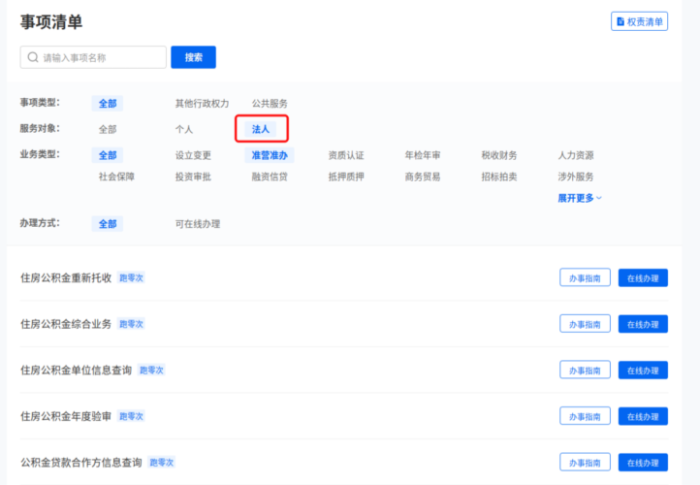700x485 pixels.
Task: Open the 住房公积金综合业务 item title
Action: [66, 324]
